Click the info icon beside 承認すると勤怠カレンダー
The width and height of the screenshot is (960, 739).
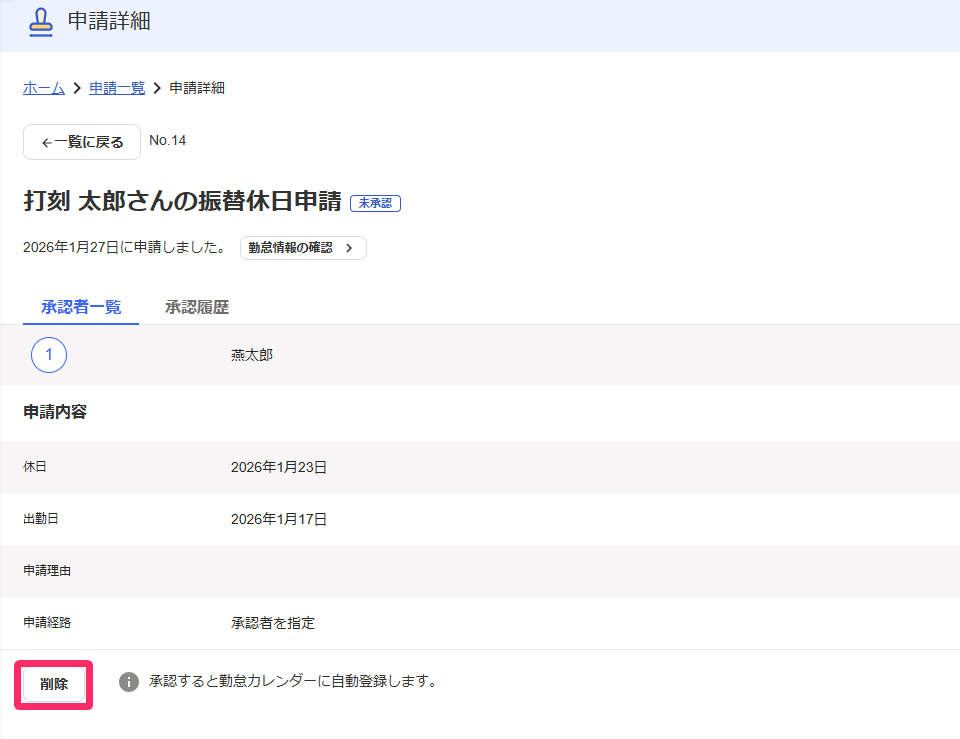[x=129, y=681]
